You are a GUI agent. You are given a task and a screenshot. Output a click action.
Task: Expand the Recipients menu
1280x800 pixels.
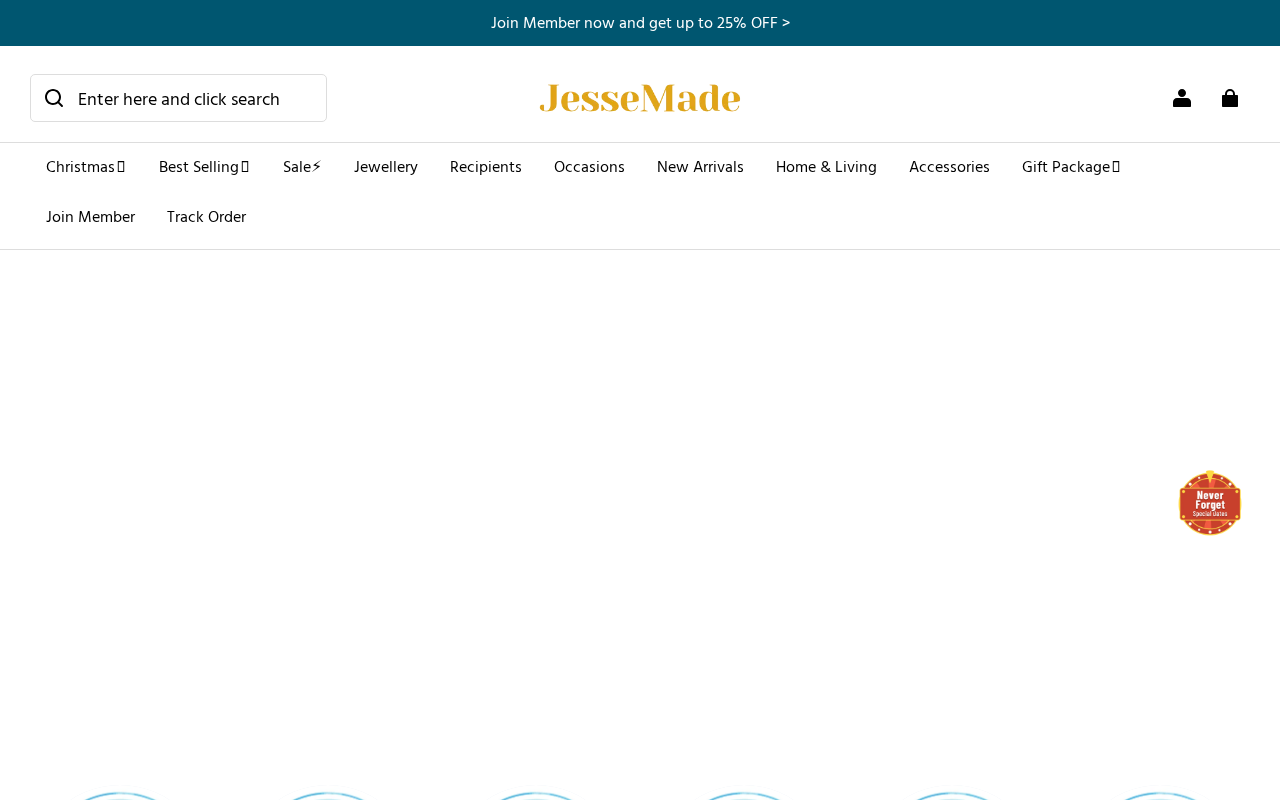486,167
